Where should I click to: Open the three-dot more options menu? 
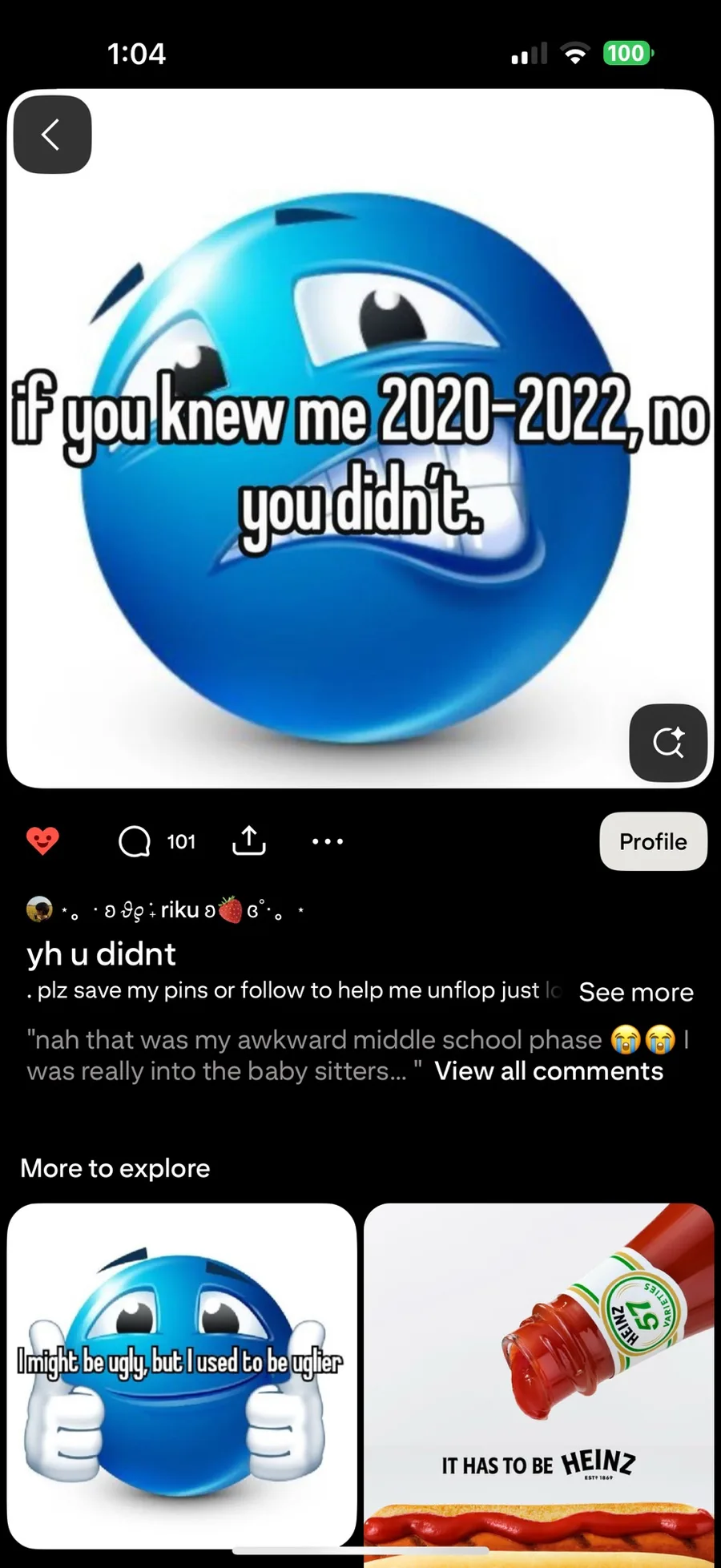328,841
